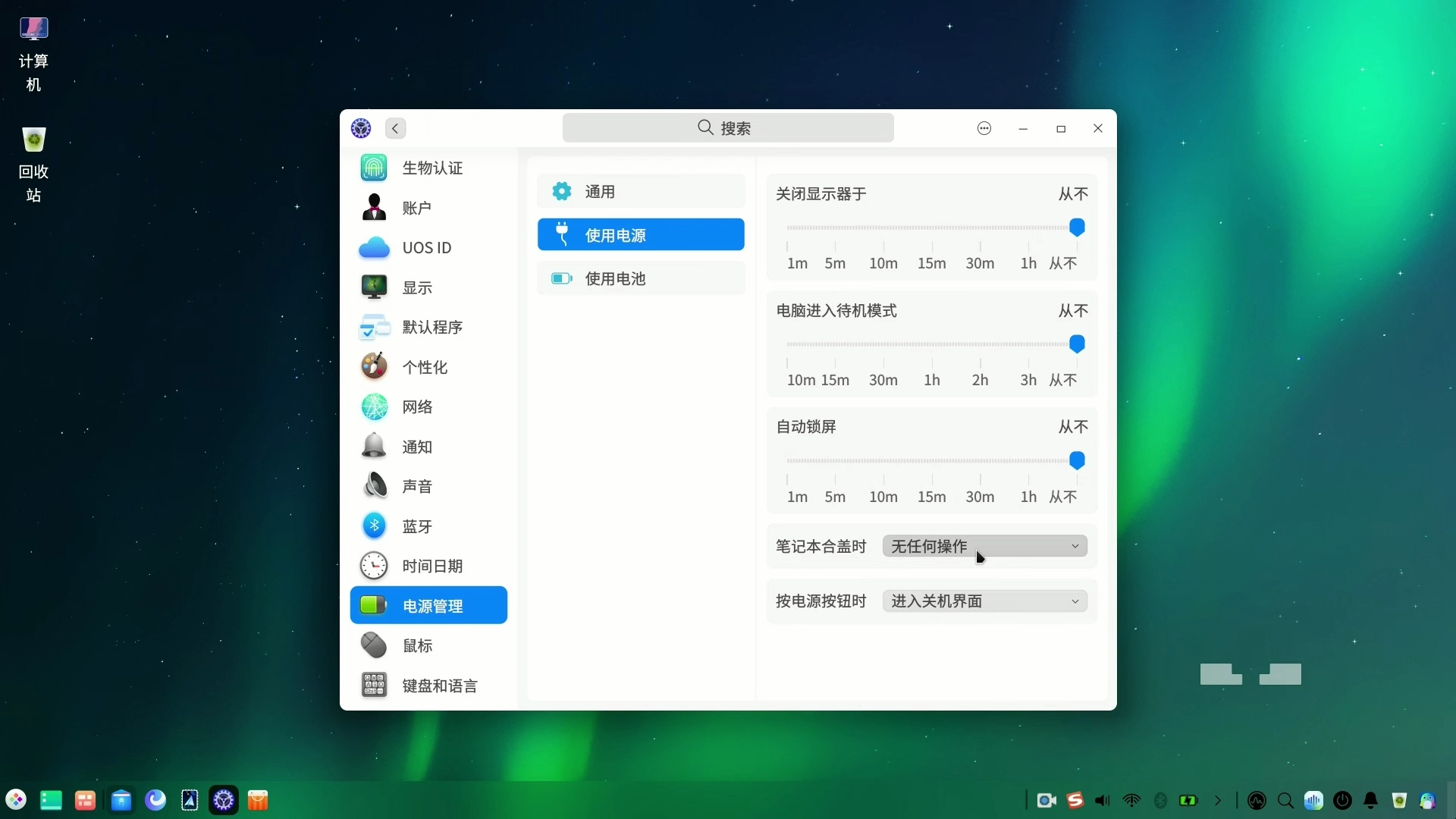The width and height of the screenshot is (1456, 819).
Task: Go back with the arrow button
Action: coord(395,128)
